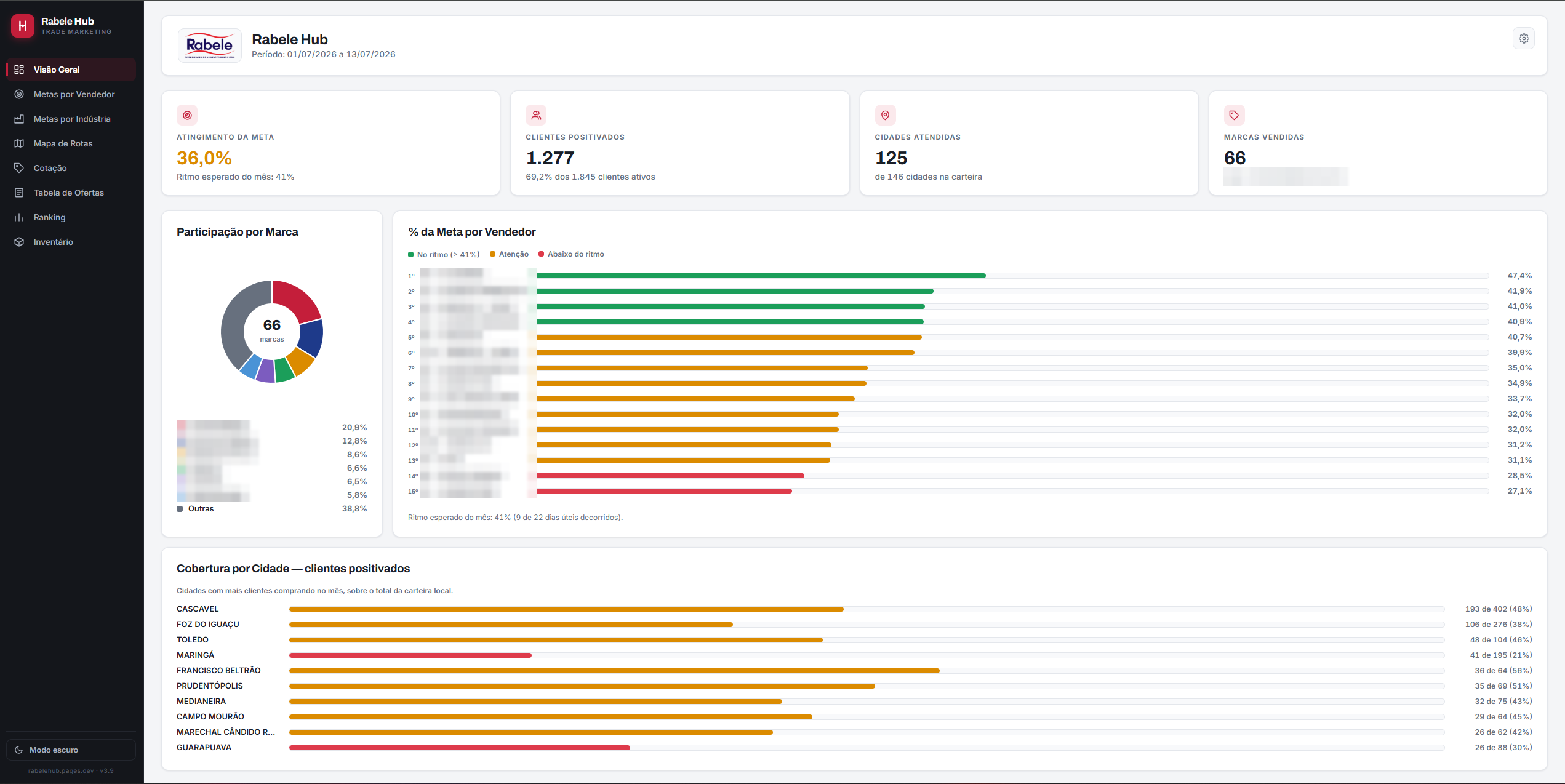Click the Rabele company logo image
Screen dimensions: 1565x784
point(210,46)
